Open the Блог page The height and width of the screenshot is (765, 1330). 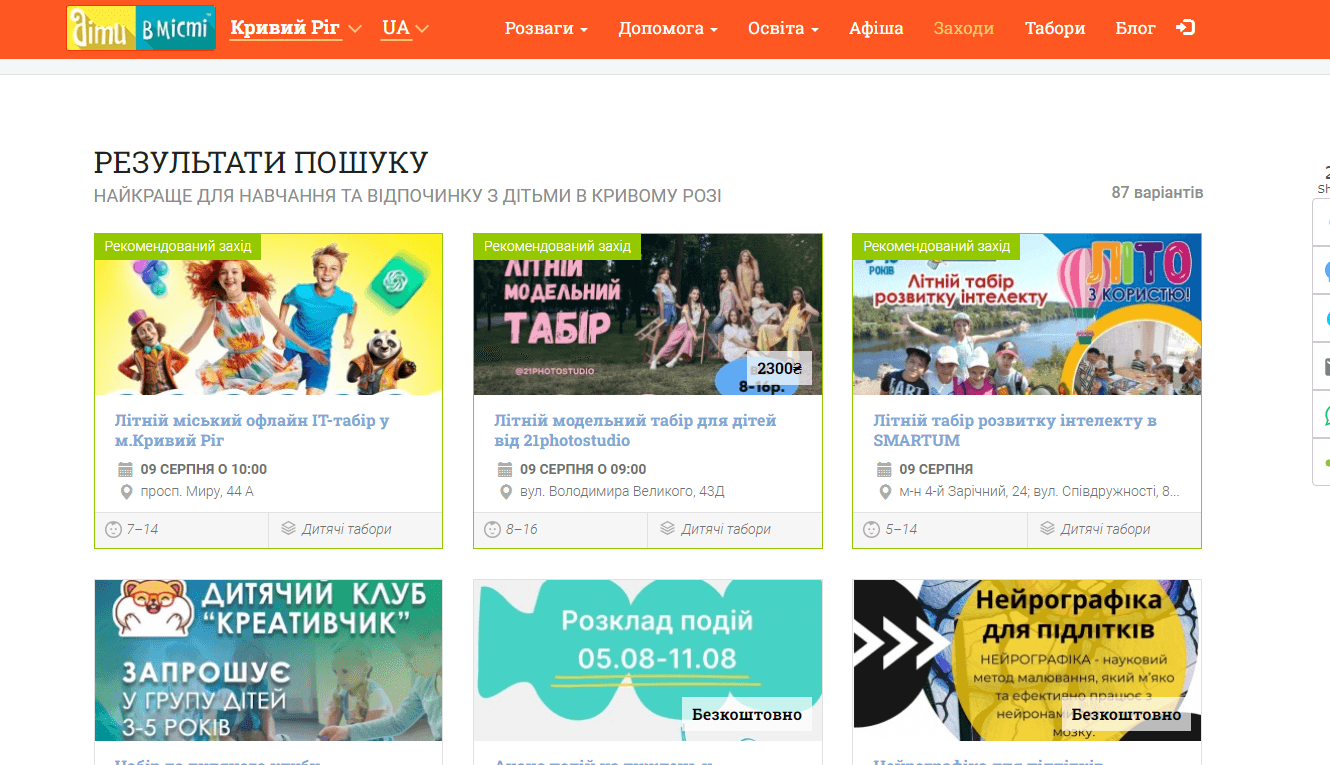1136,28
